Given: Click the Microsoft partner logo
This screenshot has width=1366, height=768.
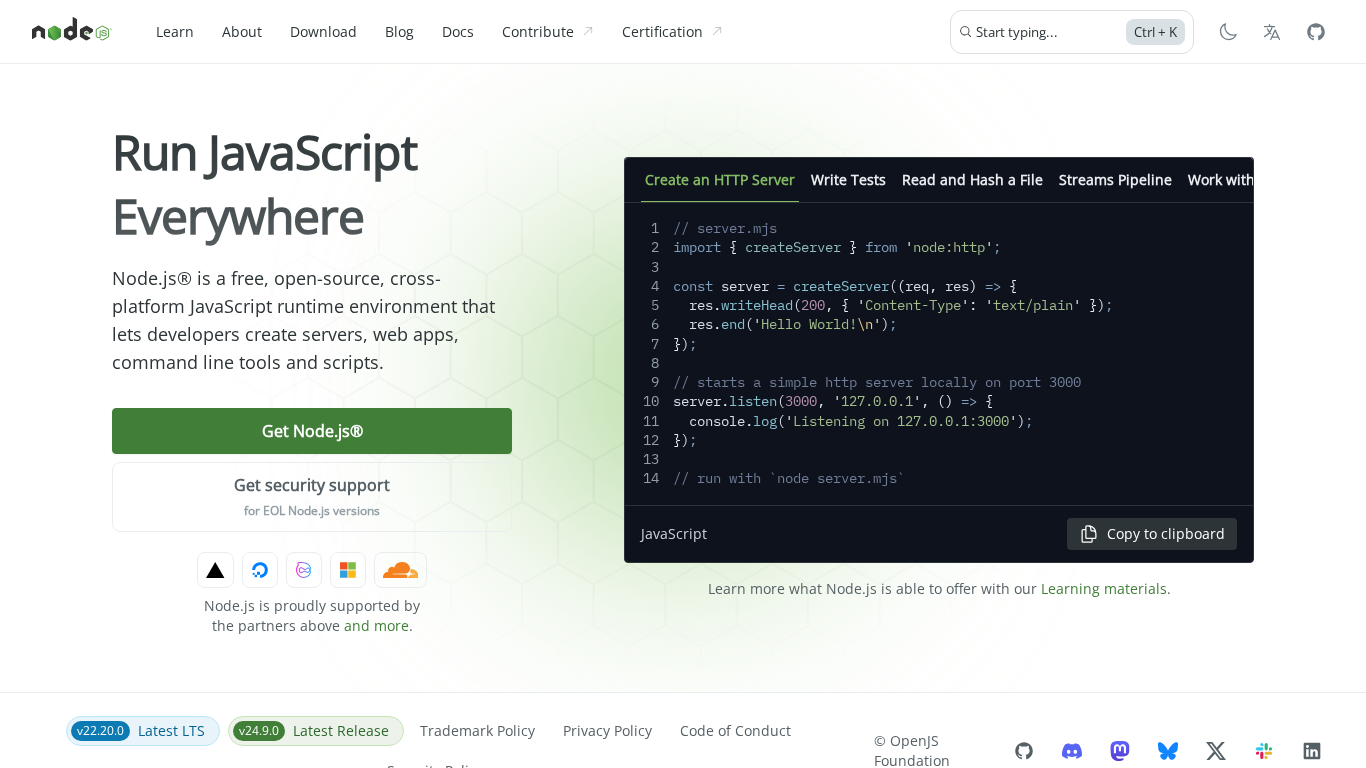Looking at the screenshot, I should 348,570.
